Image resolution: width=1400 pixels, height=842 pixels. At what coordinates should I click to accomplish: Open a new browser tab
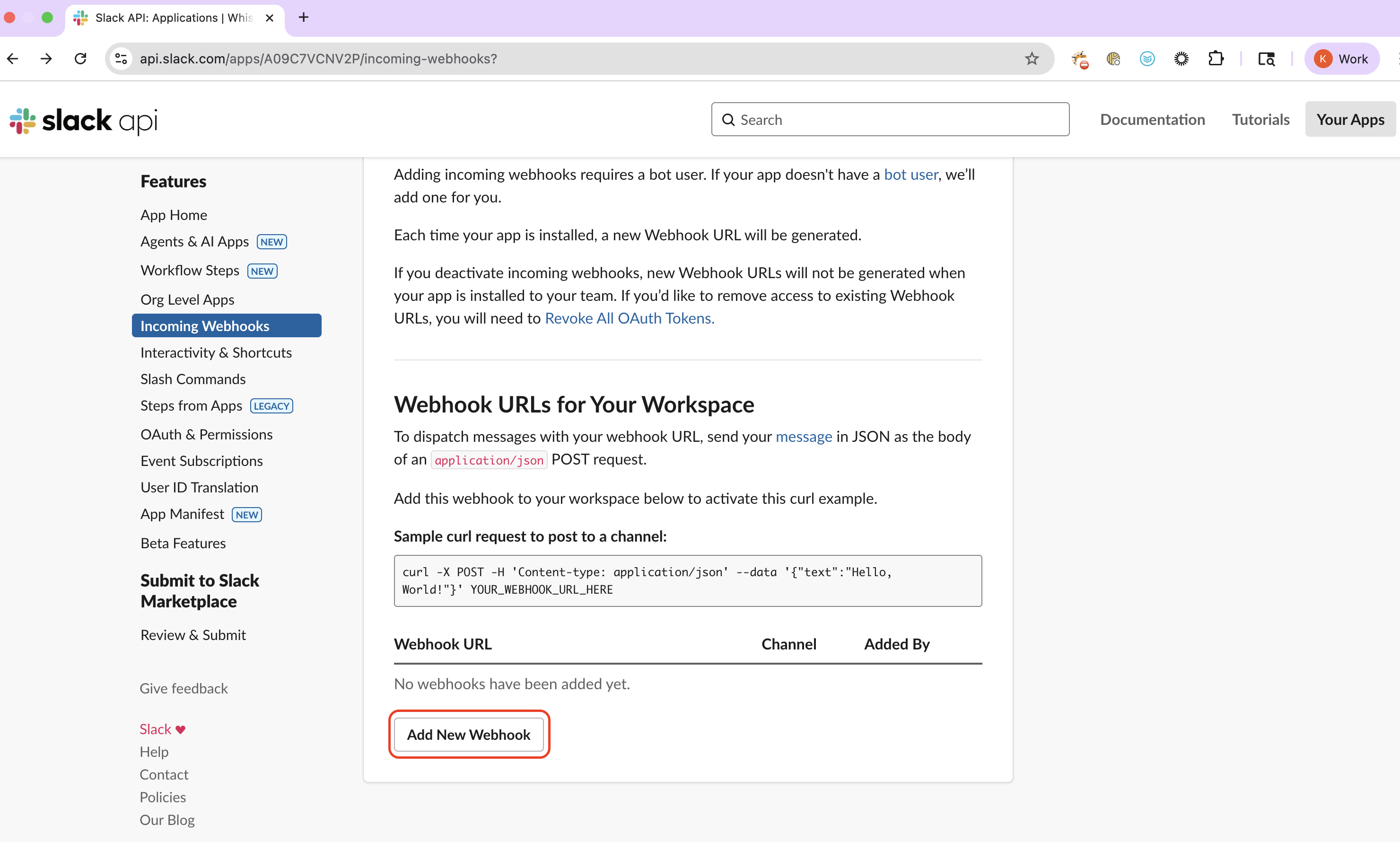point(304,18)
